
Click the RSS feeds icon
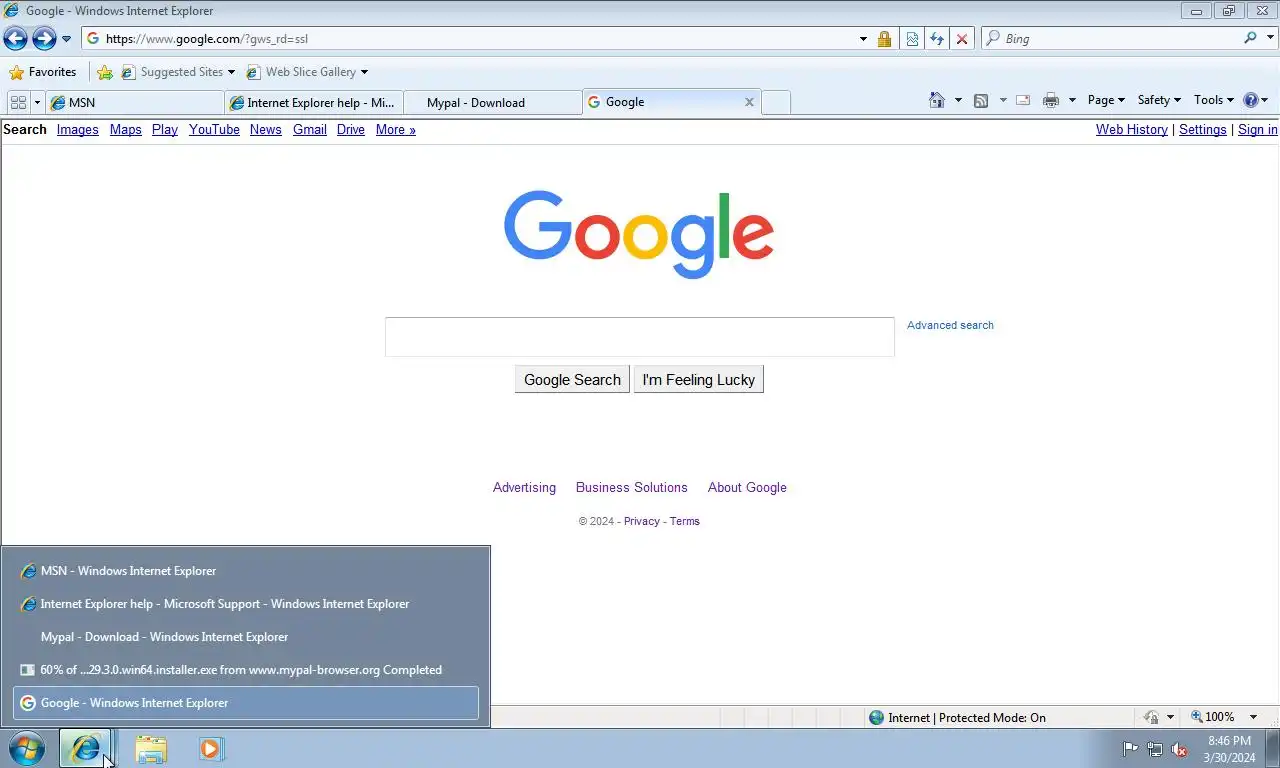(981, 100)
